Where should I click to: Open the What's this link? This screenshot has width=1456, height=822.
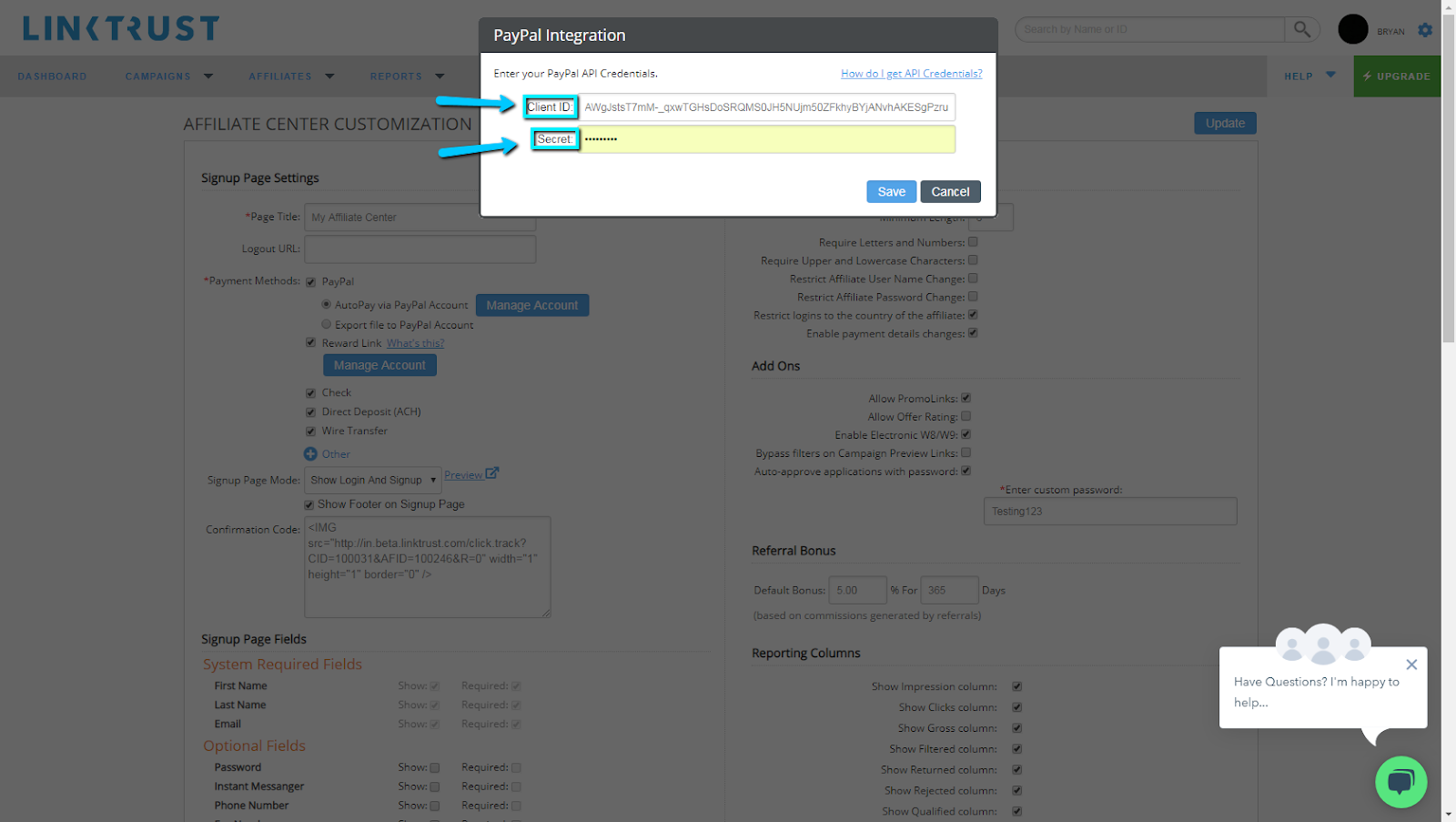(415, 343)
